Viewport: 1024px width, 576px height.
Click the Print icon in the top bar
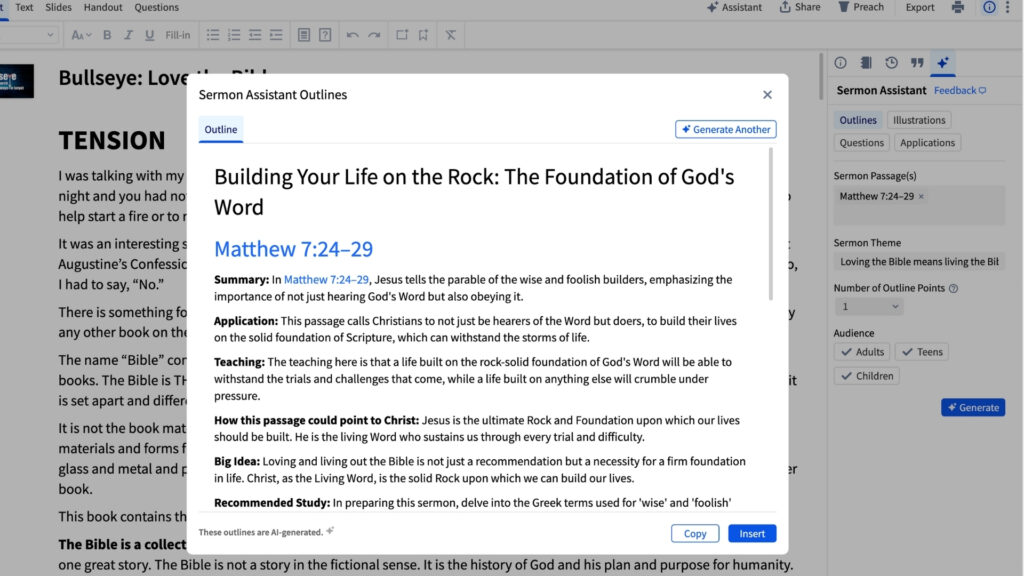pyautogui.click(x=957, y=7)
